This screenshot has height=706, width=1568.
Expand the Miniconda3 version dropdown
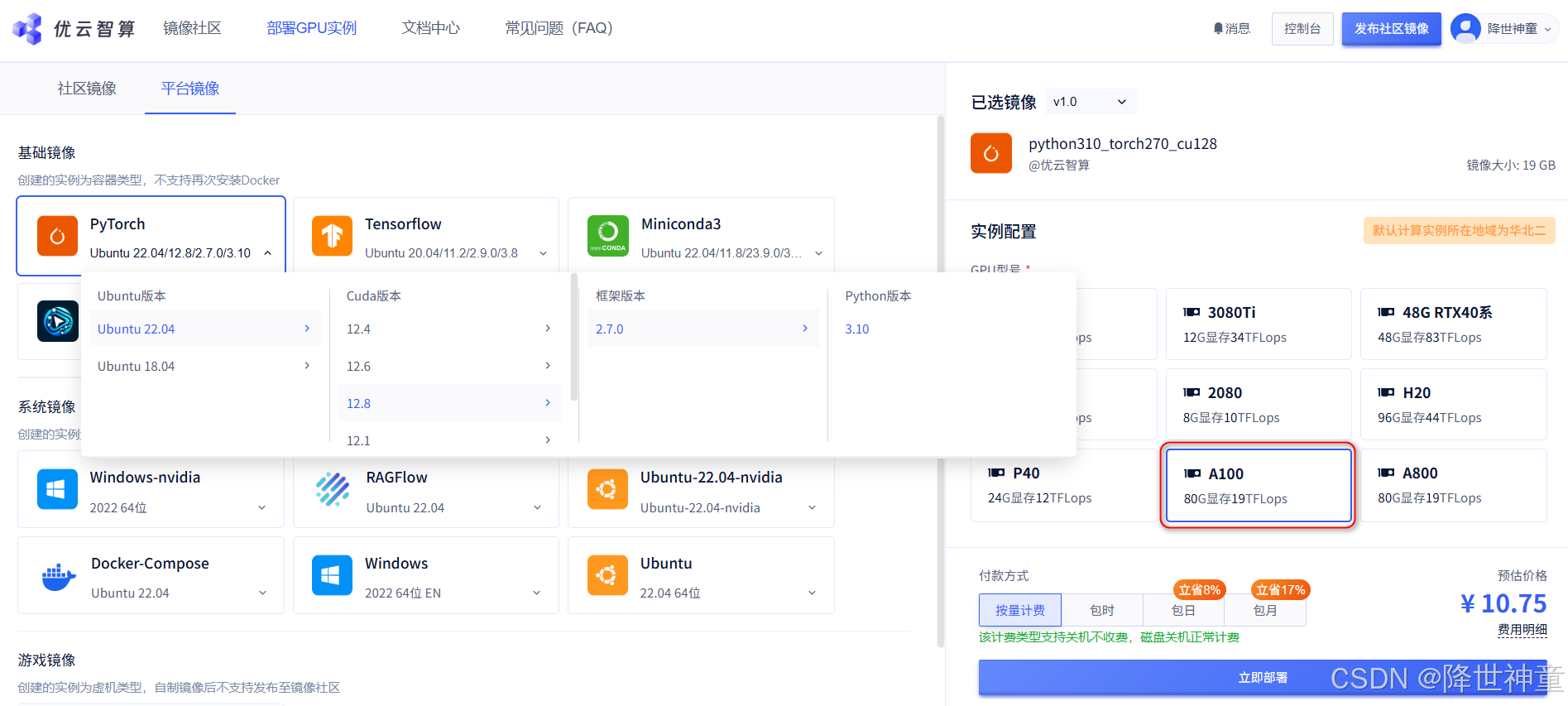[x=818, y=253]
